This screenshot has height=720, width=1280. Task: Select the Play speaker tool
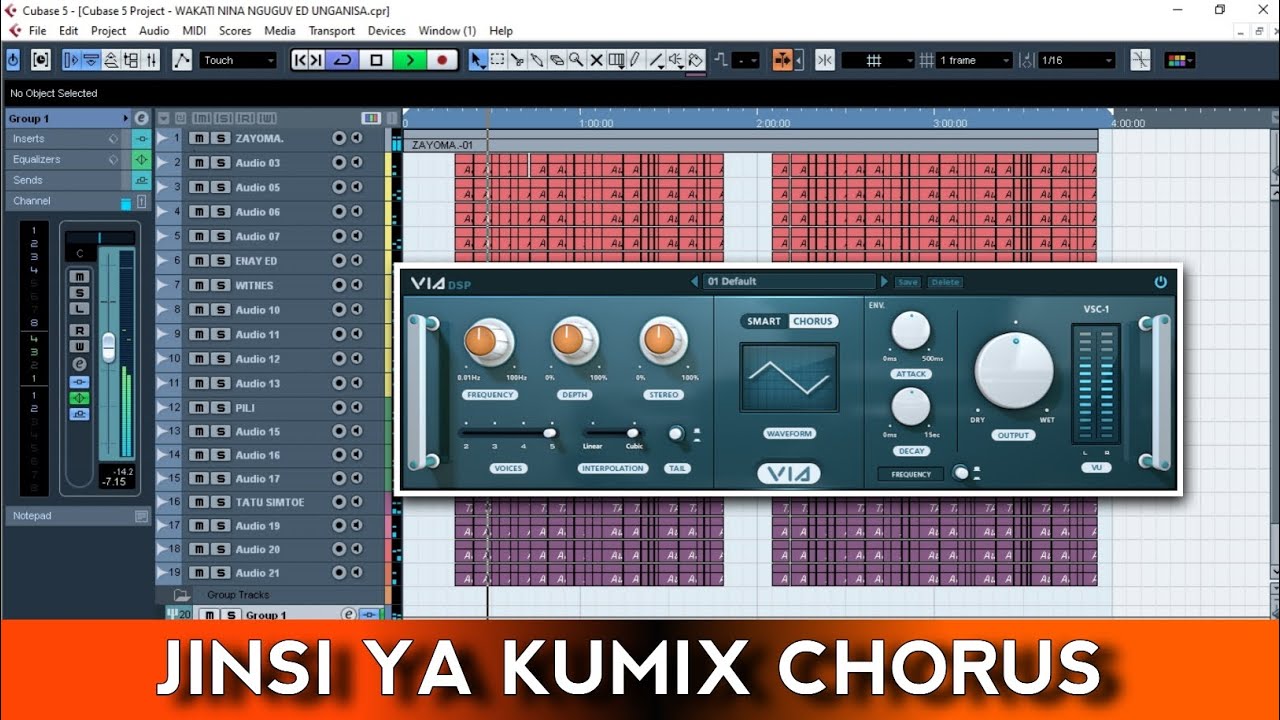click(676, 60)
